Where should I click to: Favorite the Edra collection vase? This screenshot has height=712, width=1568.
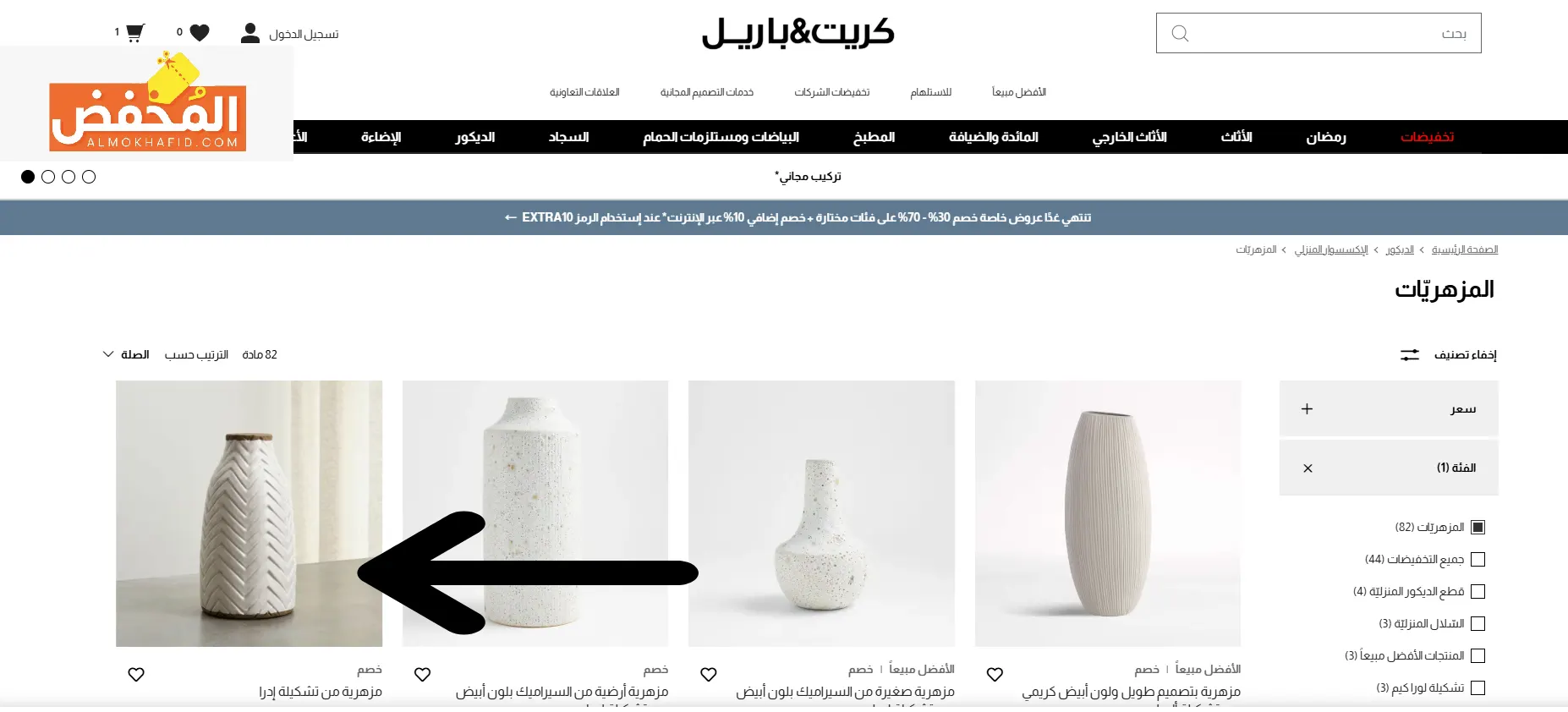pyautogui.click(x=136, y=675)
